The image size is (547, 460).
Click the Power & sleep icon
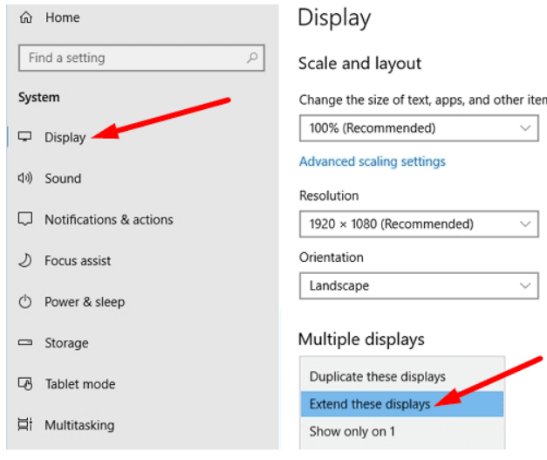click(25, 302)
